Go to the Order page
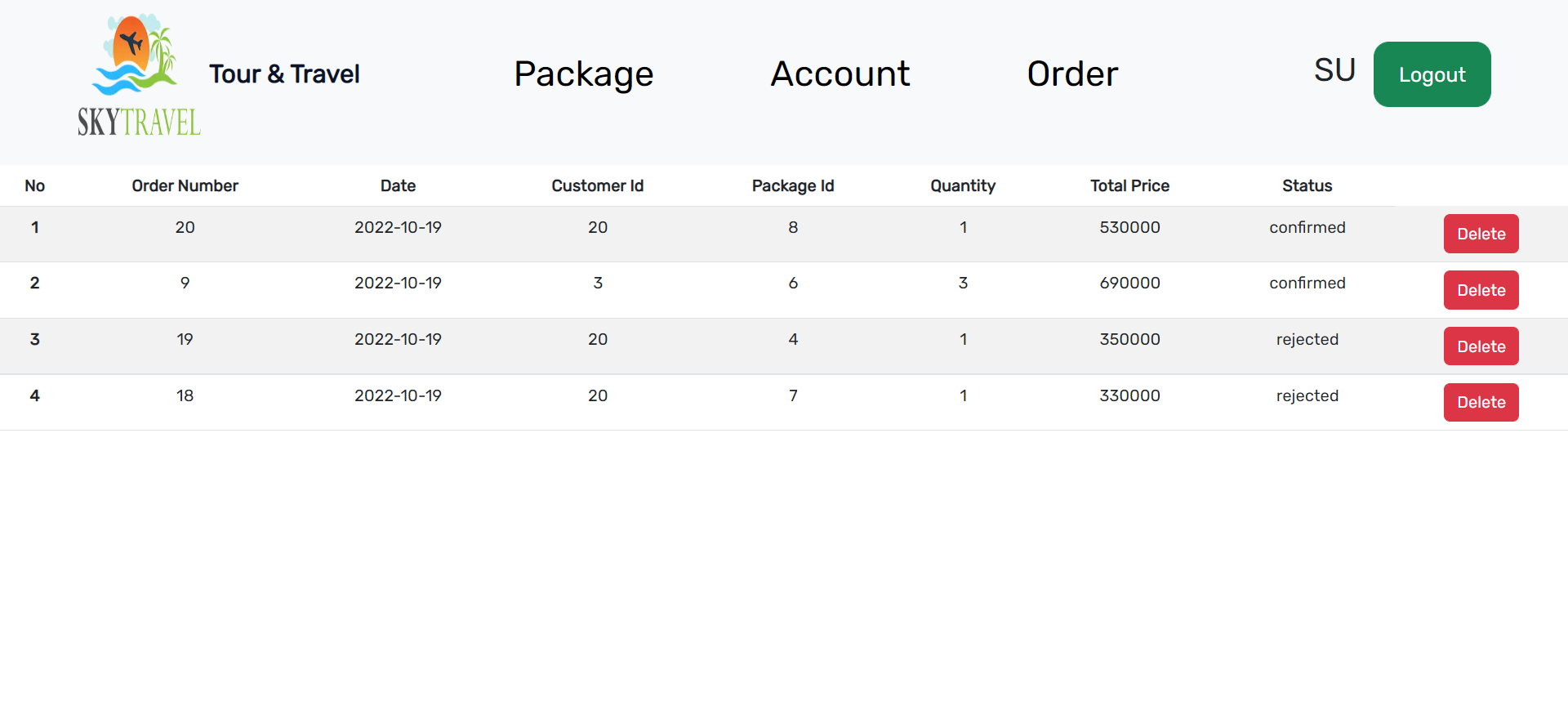The height and width of the screenshot is (719, 1568). point(1072,74)
